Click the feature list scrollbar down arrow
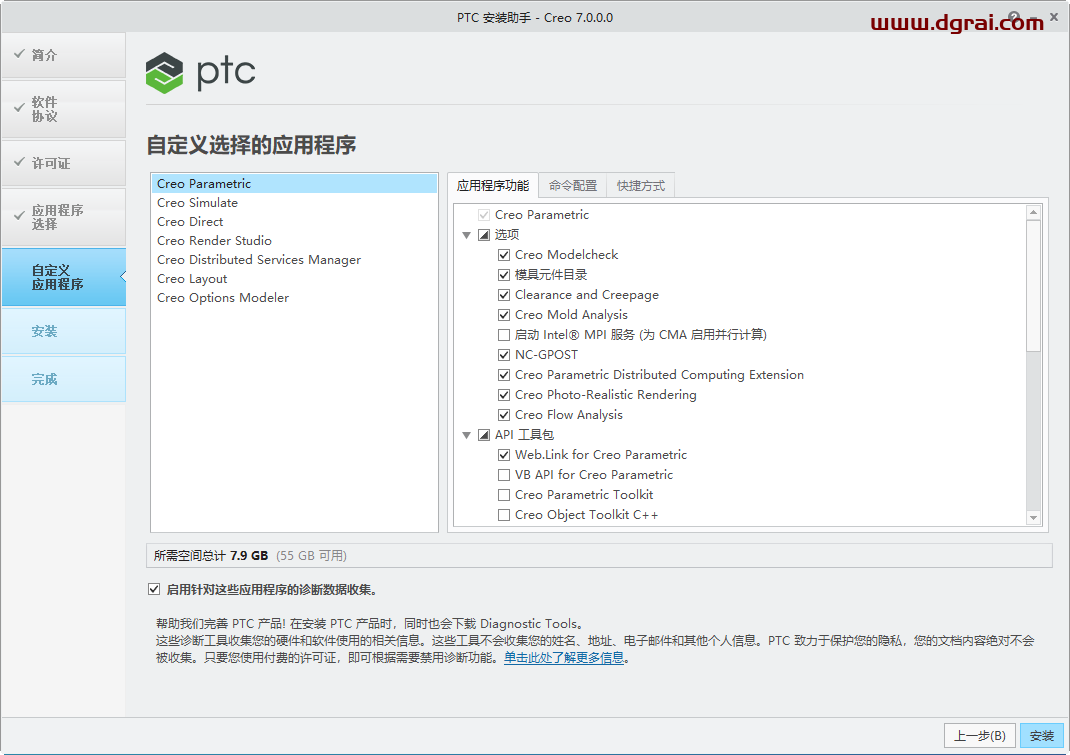1070x755 pixels. [x=1033, y=517]
